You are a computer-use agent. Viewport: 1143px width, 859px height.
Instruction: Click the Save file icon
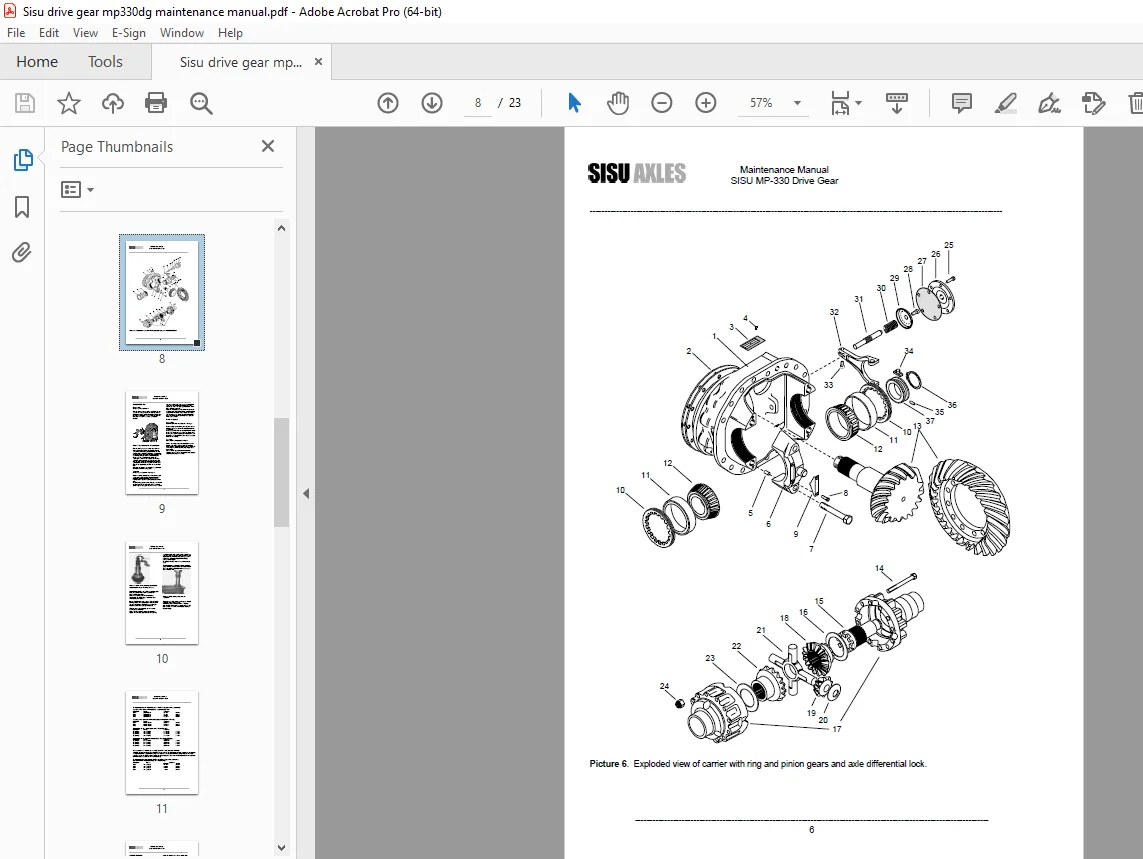click(x=25, y=103)
